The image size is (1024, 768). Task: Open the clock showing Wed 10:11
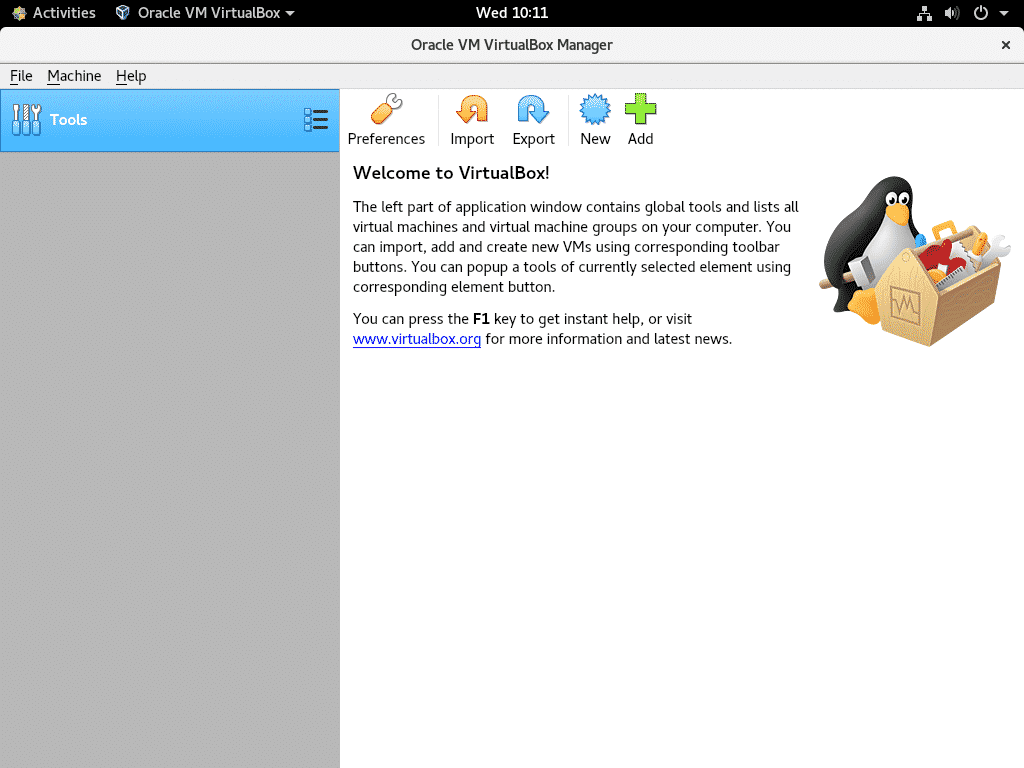tap(512, 13)
